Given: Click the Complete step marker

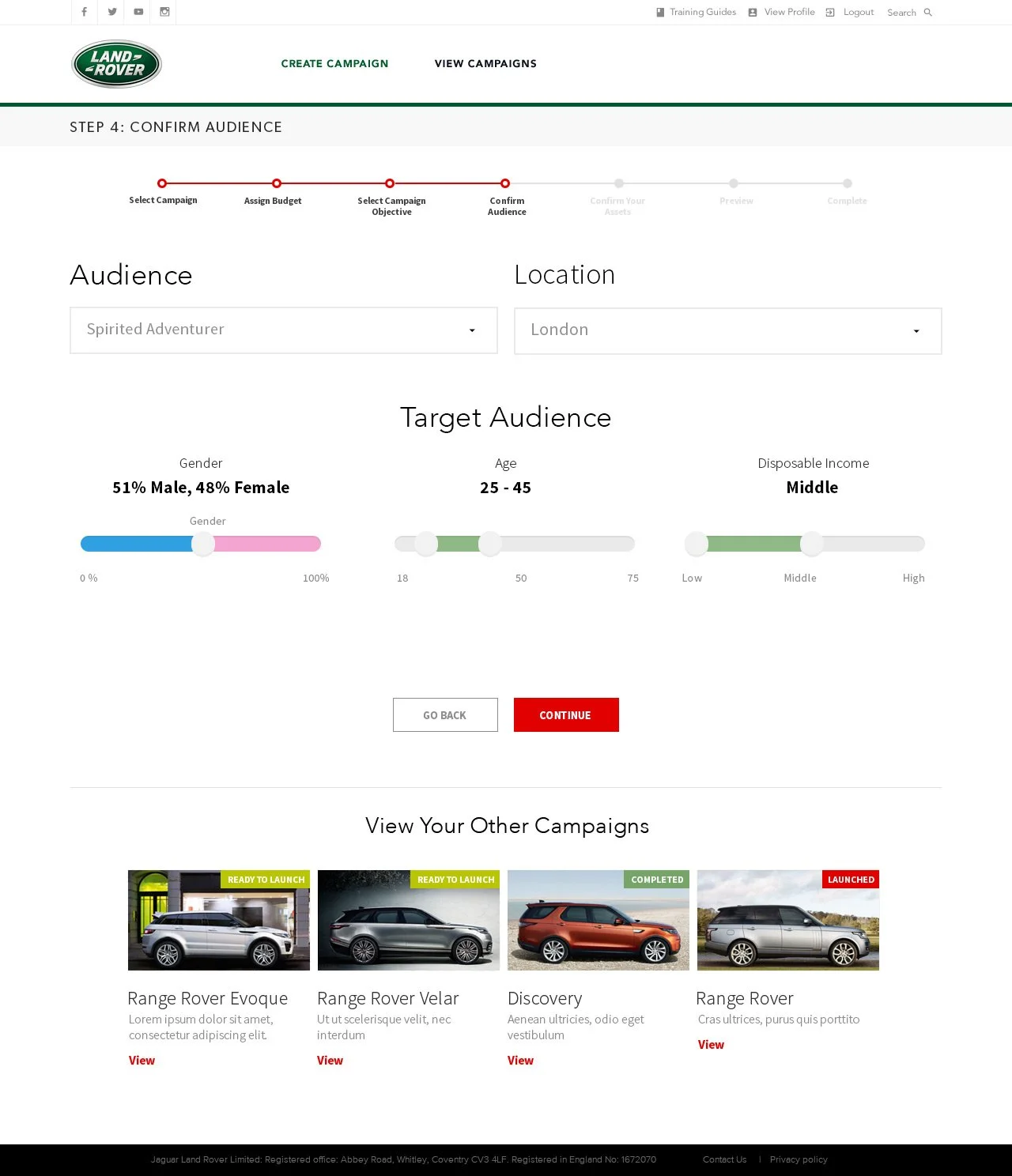Looking at the screenshot, I should 848,183.
